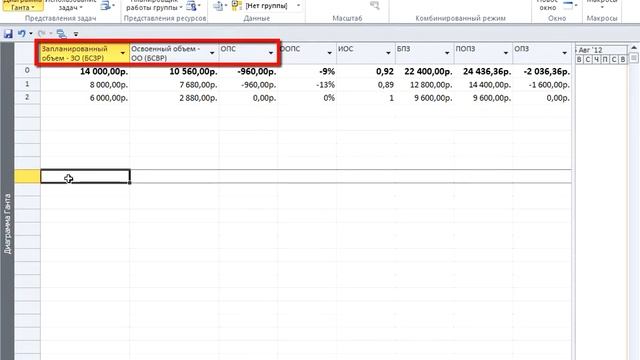Click the Новое окно button
The height and width of the screenshot is (360, 640).
pos(547,5)
